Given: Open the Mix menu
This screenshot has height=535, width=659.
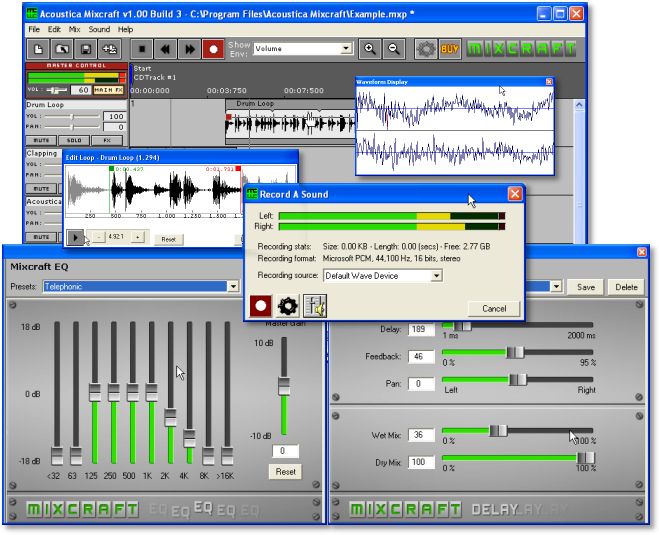Looking at the screenshot, I should click(75, 30).
